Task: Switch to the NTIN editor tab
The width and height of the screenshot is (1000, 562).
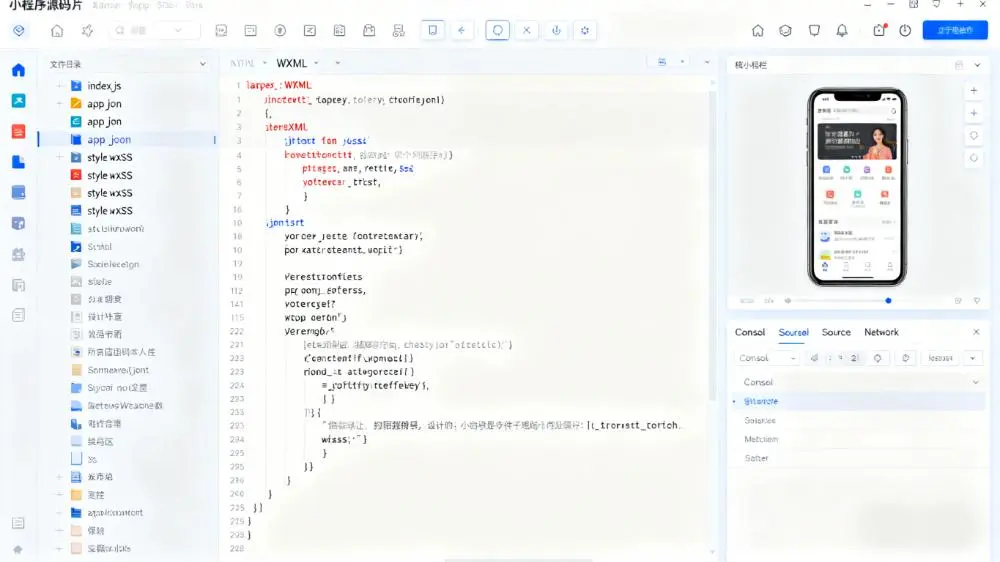Action: coord(242,63)
